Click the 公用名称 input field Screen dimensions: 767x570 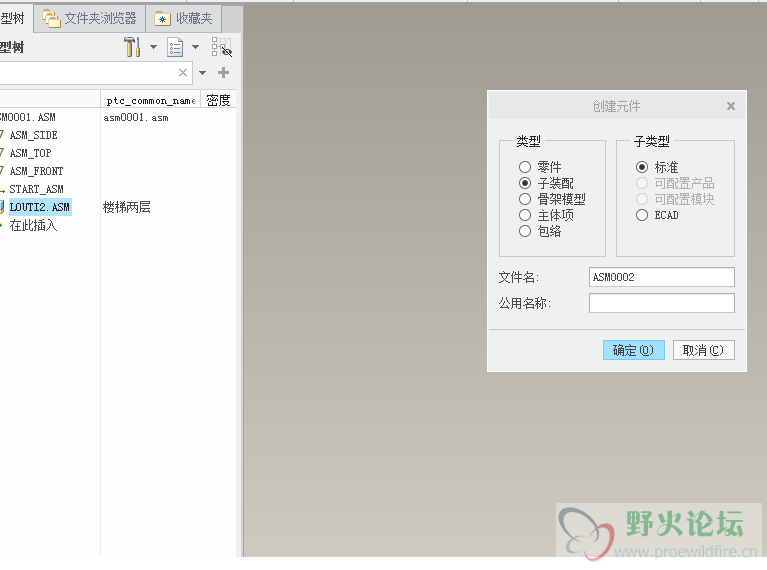662,303
